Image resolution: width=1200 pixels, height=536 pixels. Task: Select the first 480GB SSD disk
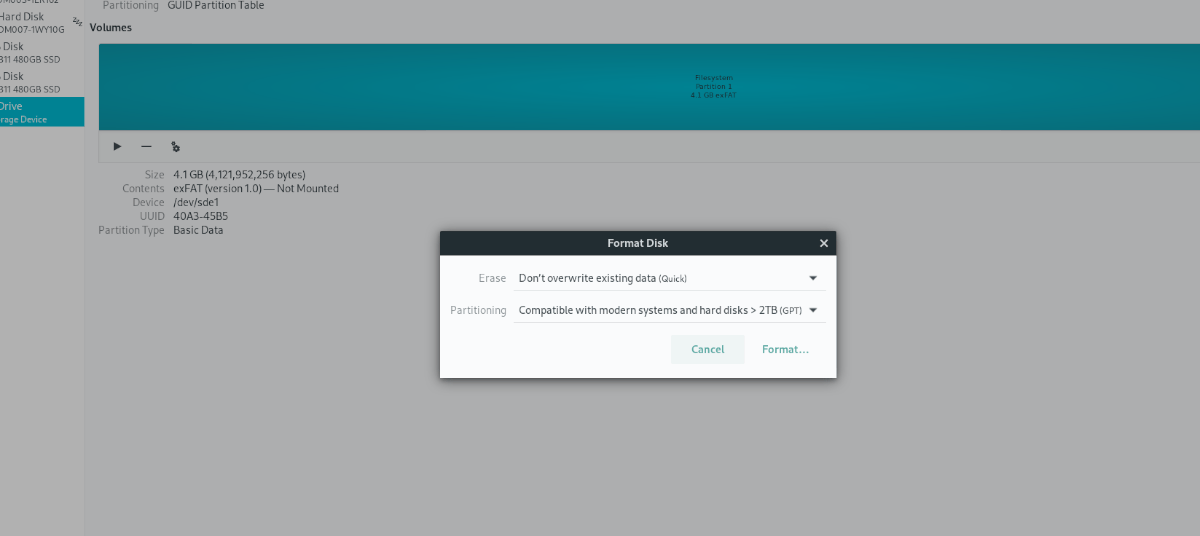coord(38,52)
